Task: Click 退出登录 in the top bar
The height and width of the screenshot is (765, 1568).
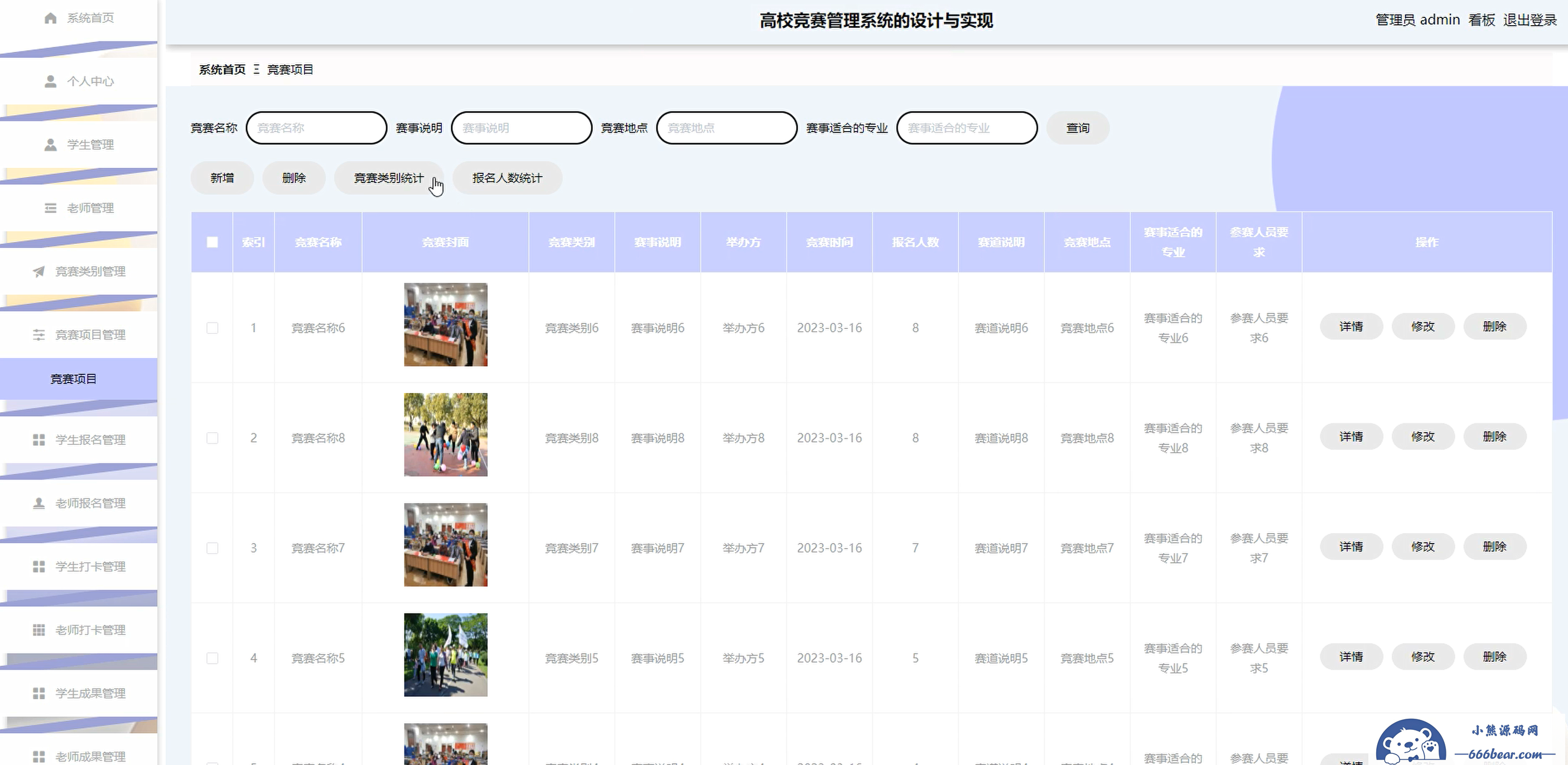Action: tap(1529, 20)
